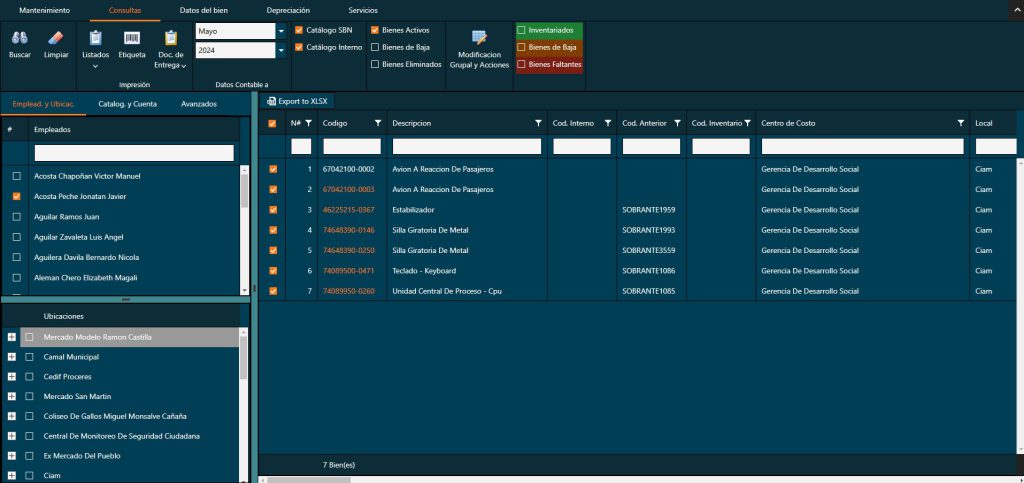Expand Cedif Proceres location node

[x=11, y=377]
